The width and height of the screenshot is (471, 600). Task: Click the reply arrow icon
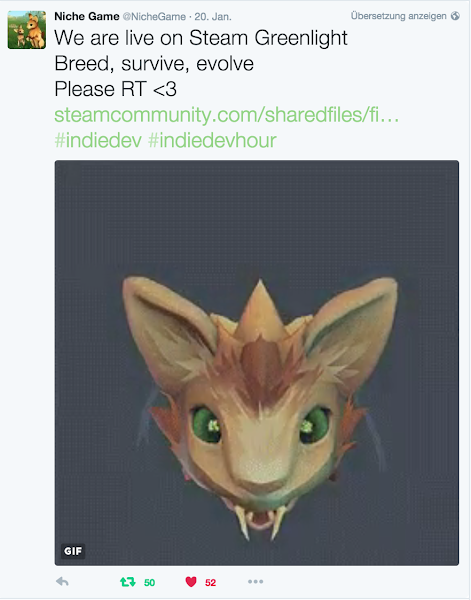tap(62, 582)
